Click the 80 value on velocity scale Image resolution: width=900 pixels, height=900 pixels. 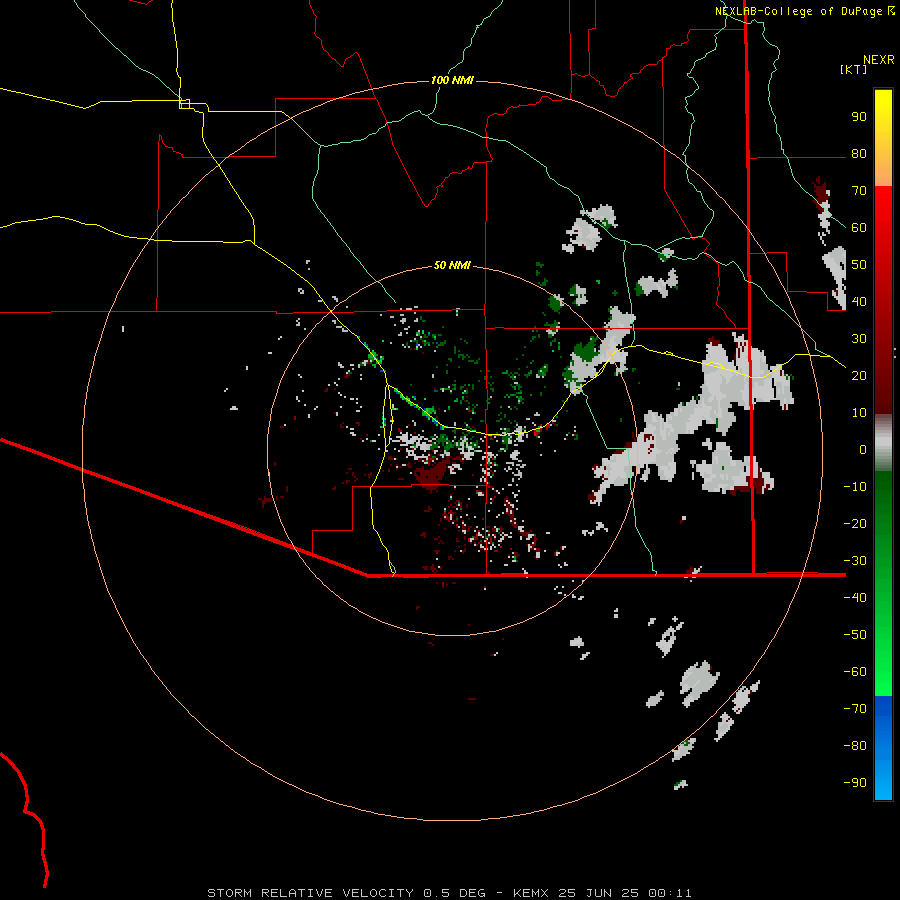[859, 154]
